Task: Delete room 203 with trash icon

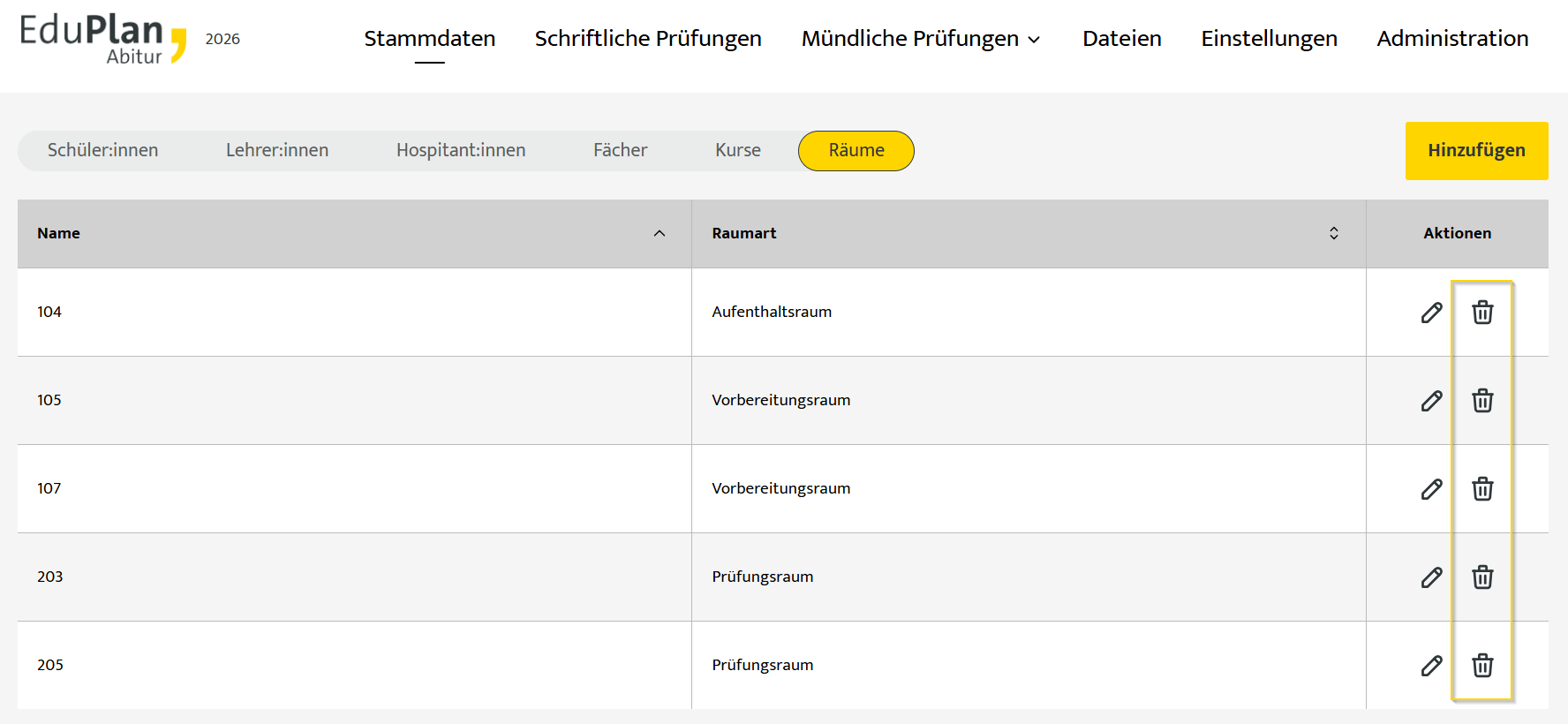Action: tap(1482, 577)
